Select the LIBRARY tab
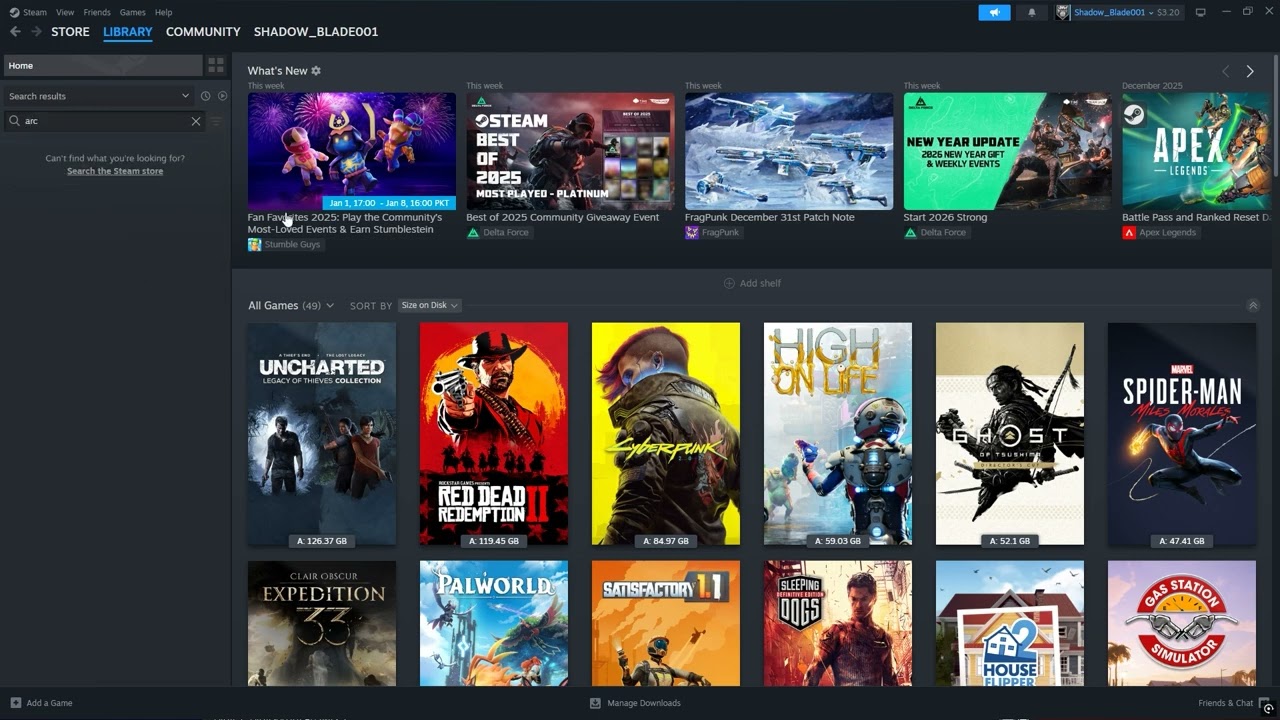This screenshot has width=1280, height=720. pos(128,32)
